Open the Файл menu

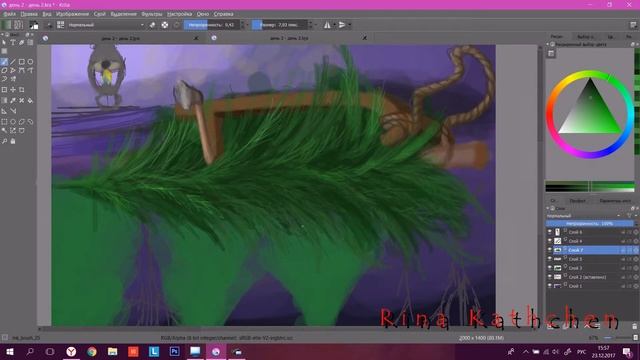point(9,14)
